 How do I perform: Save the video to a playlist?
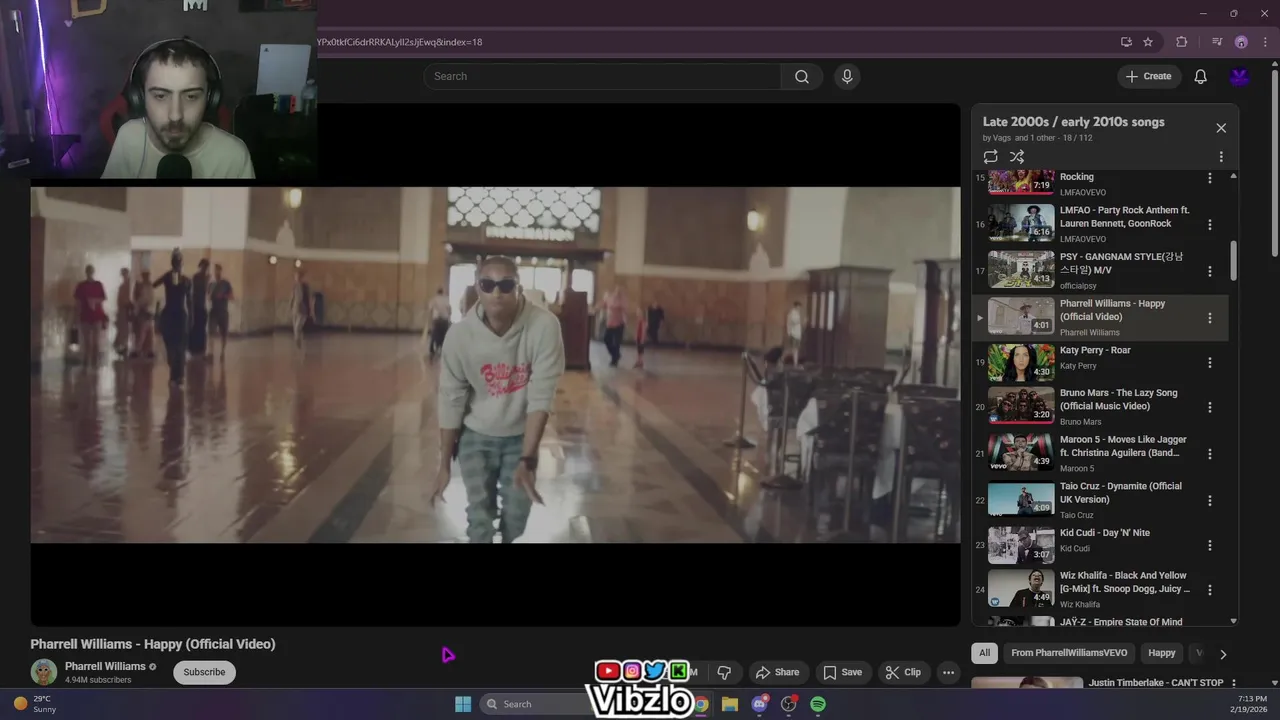(x=842, y=672)
